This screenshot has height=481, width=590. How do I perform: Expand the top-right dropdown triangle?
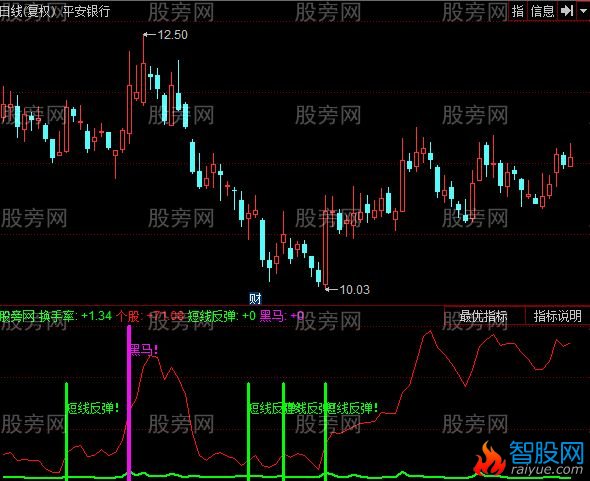583,11
